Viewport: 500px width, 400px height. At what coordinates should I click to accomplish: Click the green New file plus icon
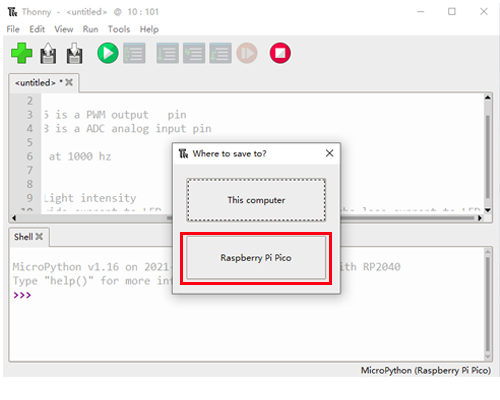tap(22, 53)
